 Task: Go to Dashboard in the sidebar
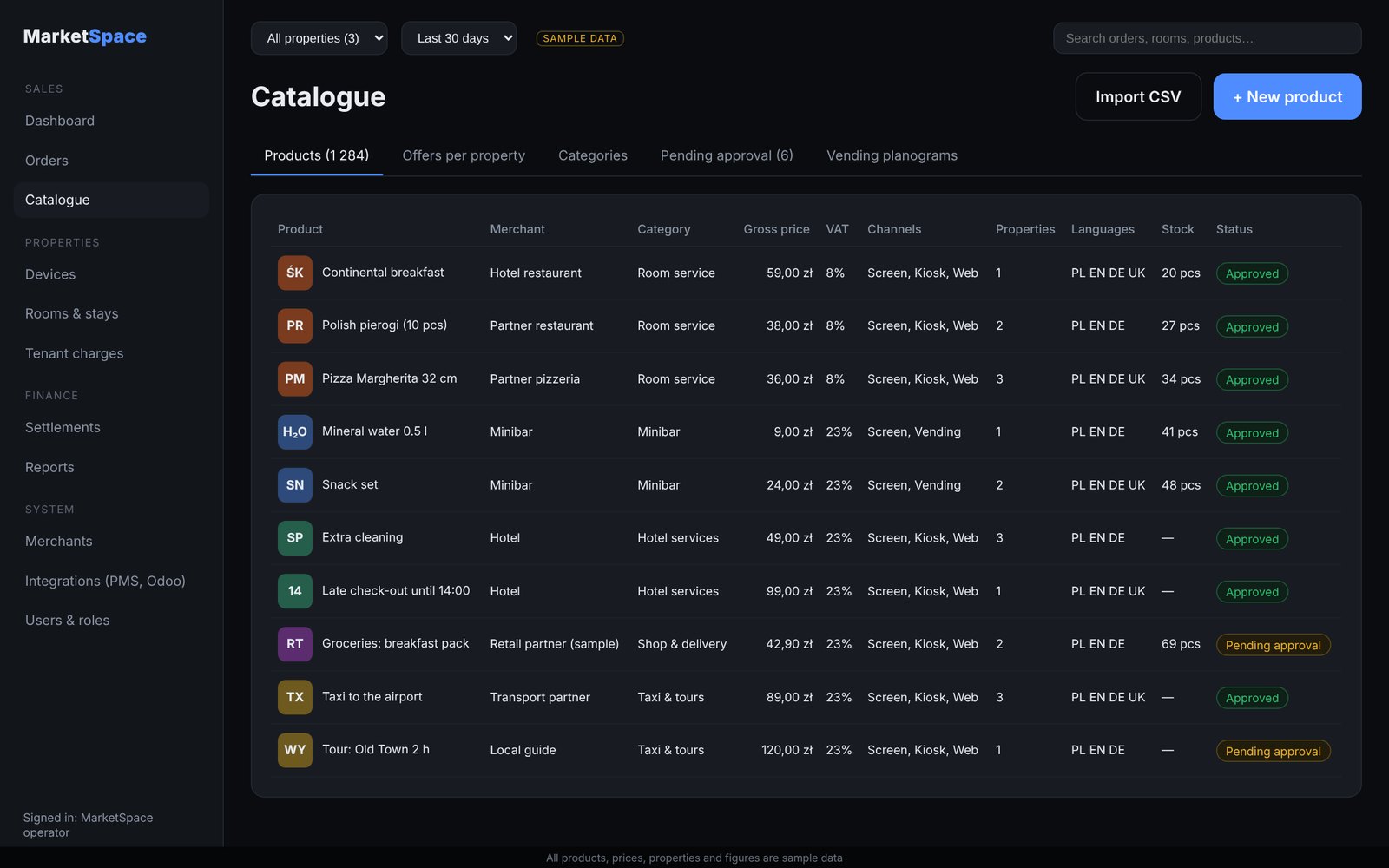tap(111, 121)
